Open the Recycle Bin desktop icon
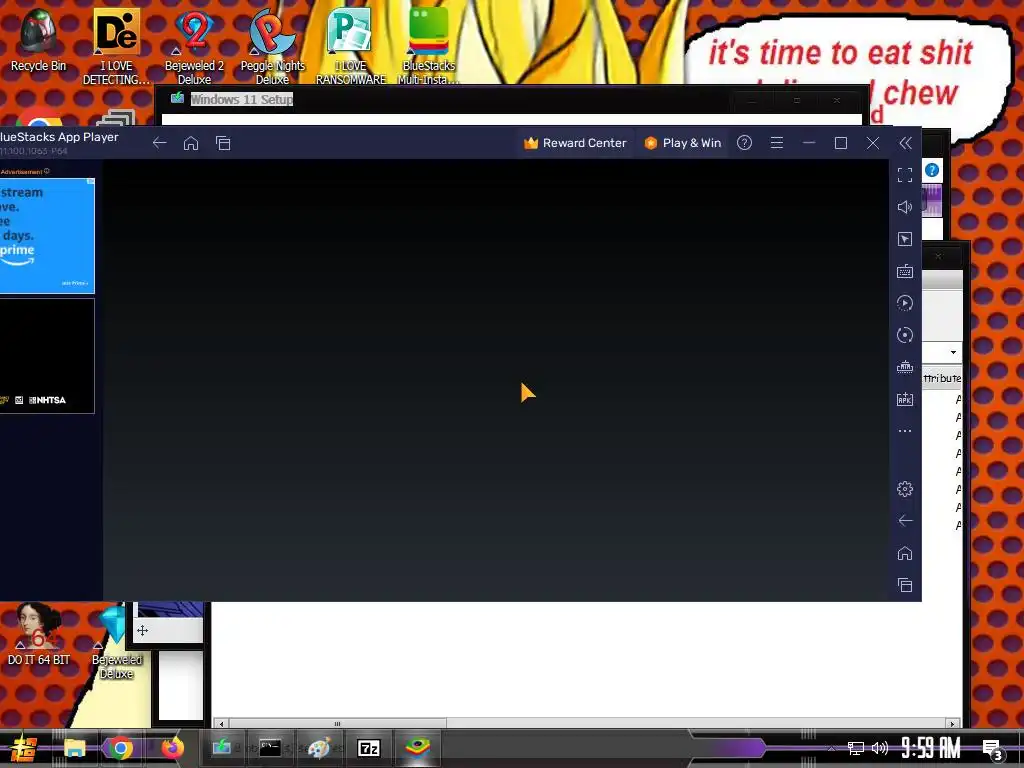The width and height of the screenshot is (1024, 768). [x=38, y=39]
